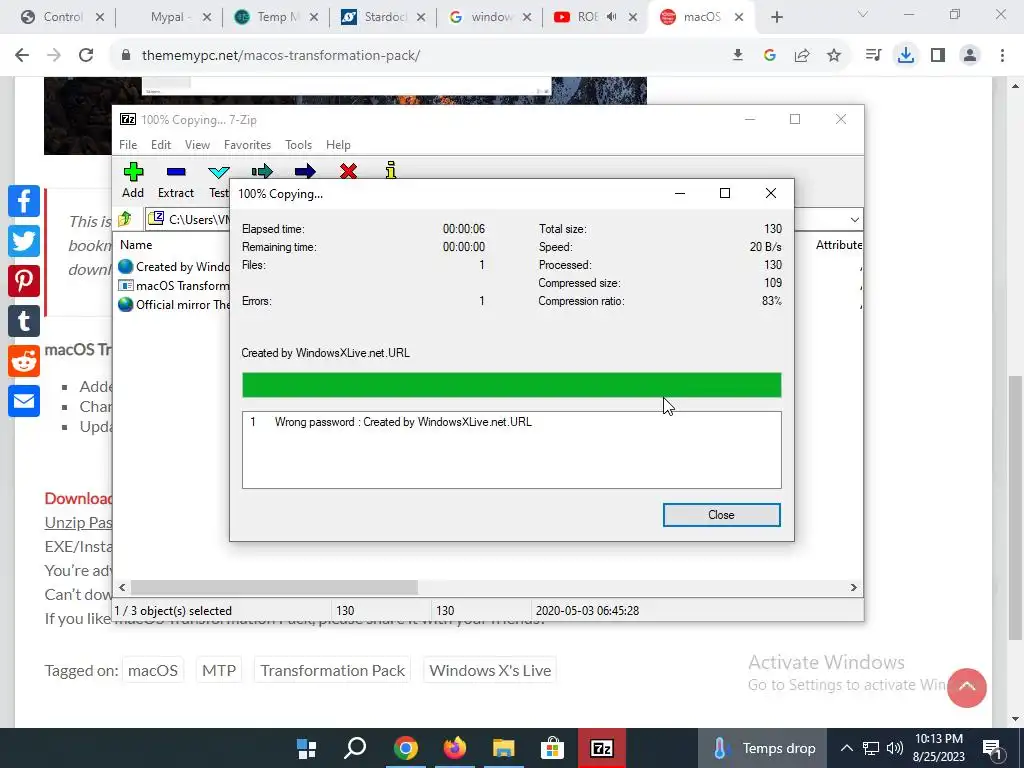Open Microsoft Store from the taskbar

[x=552, y=748]
